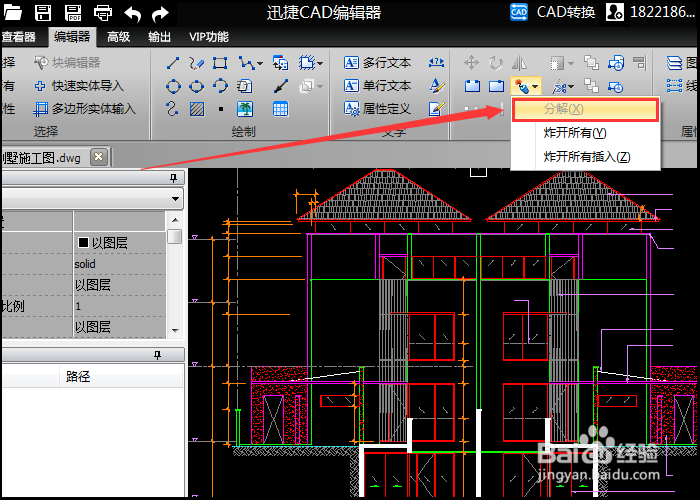Select the Spline curve tool
This screenshot has height=500, width=700.
coord(172,109)
